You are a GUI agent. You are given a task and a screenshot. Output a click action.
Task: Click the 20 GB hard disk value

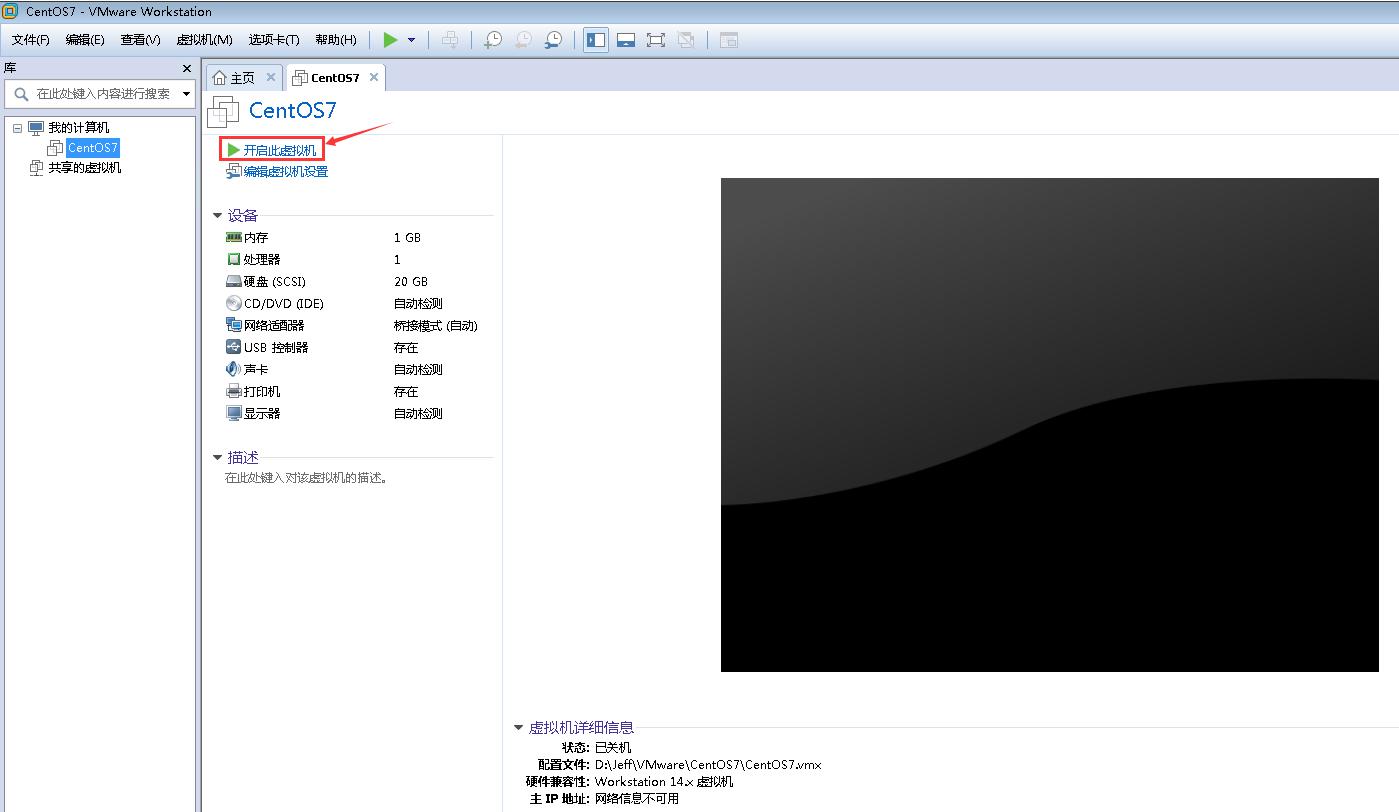(411, 282)
